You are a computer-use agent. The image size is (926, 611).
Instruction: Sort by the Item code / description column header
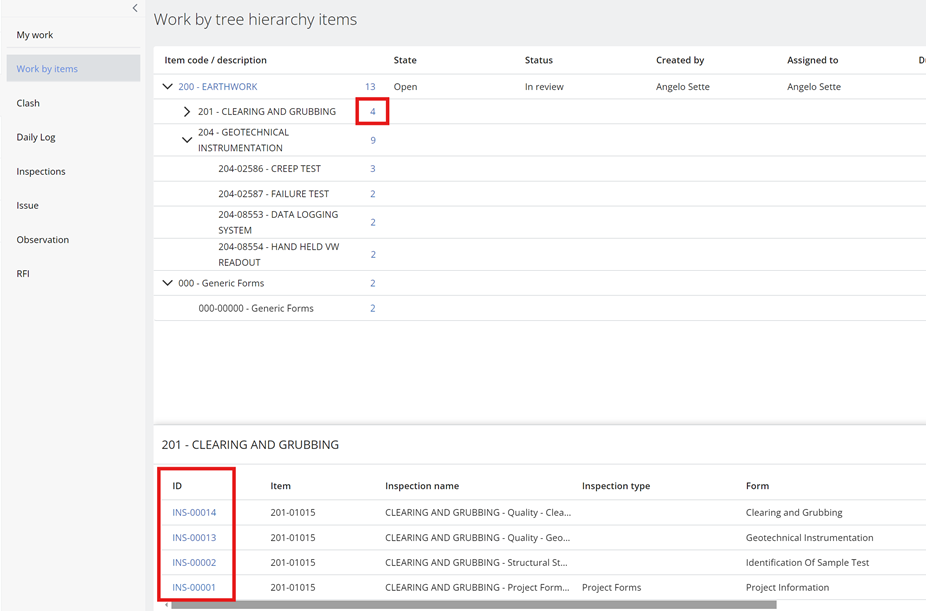(x=216, y=60)
